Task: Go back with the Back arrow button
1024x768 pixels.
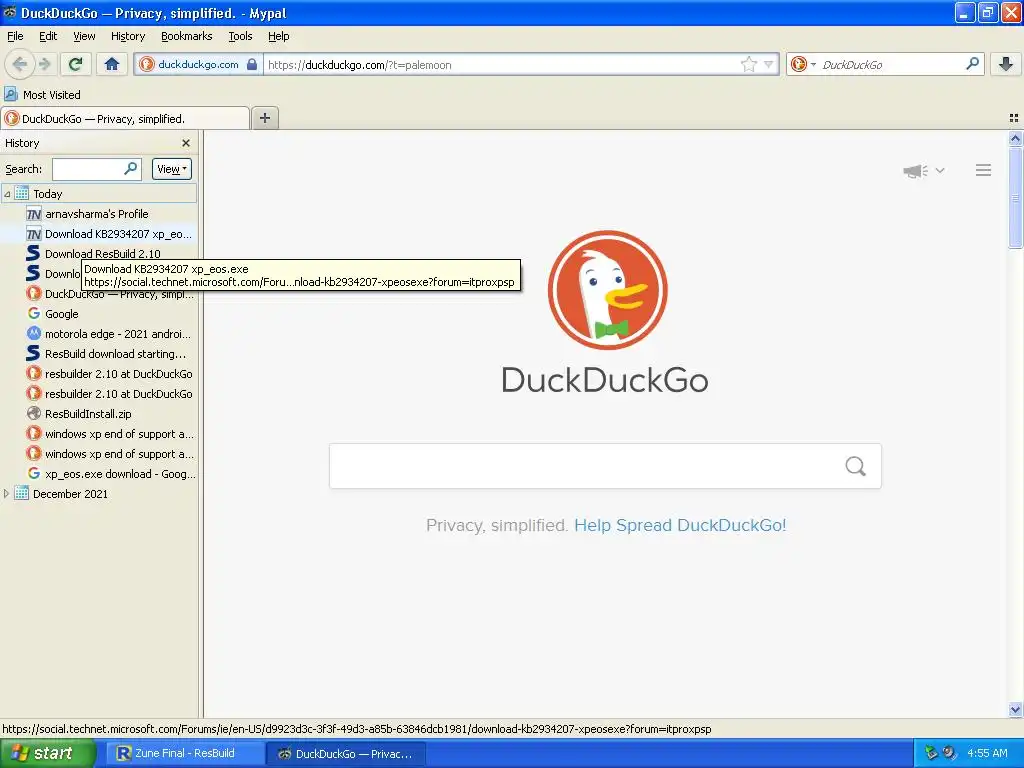Action: point(19,64)
